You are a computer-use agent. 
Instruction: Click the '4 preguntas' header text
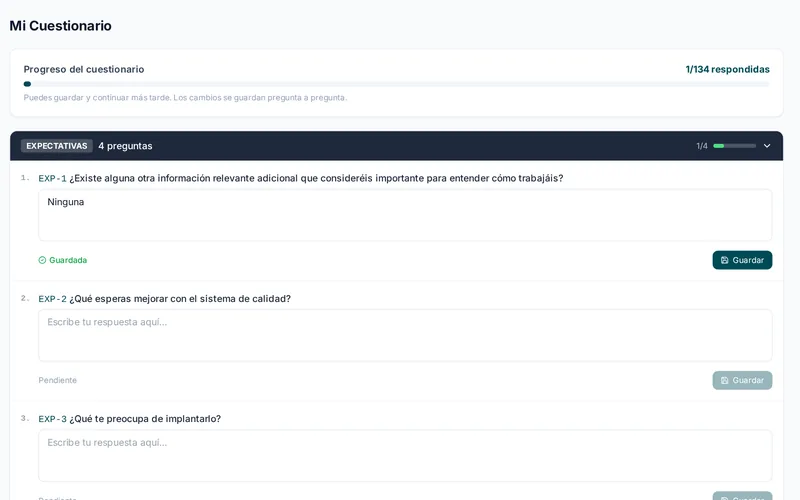point(125,146)
